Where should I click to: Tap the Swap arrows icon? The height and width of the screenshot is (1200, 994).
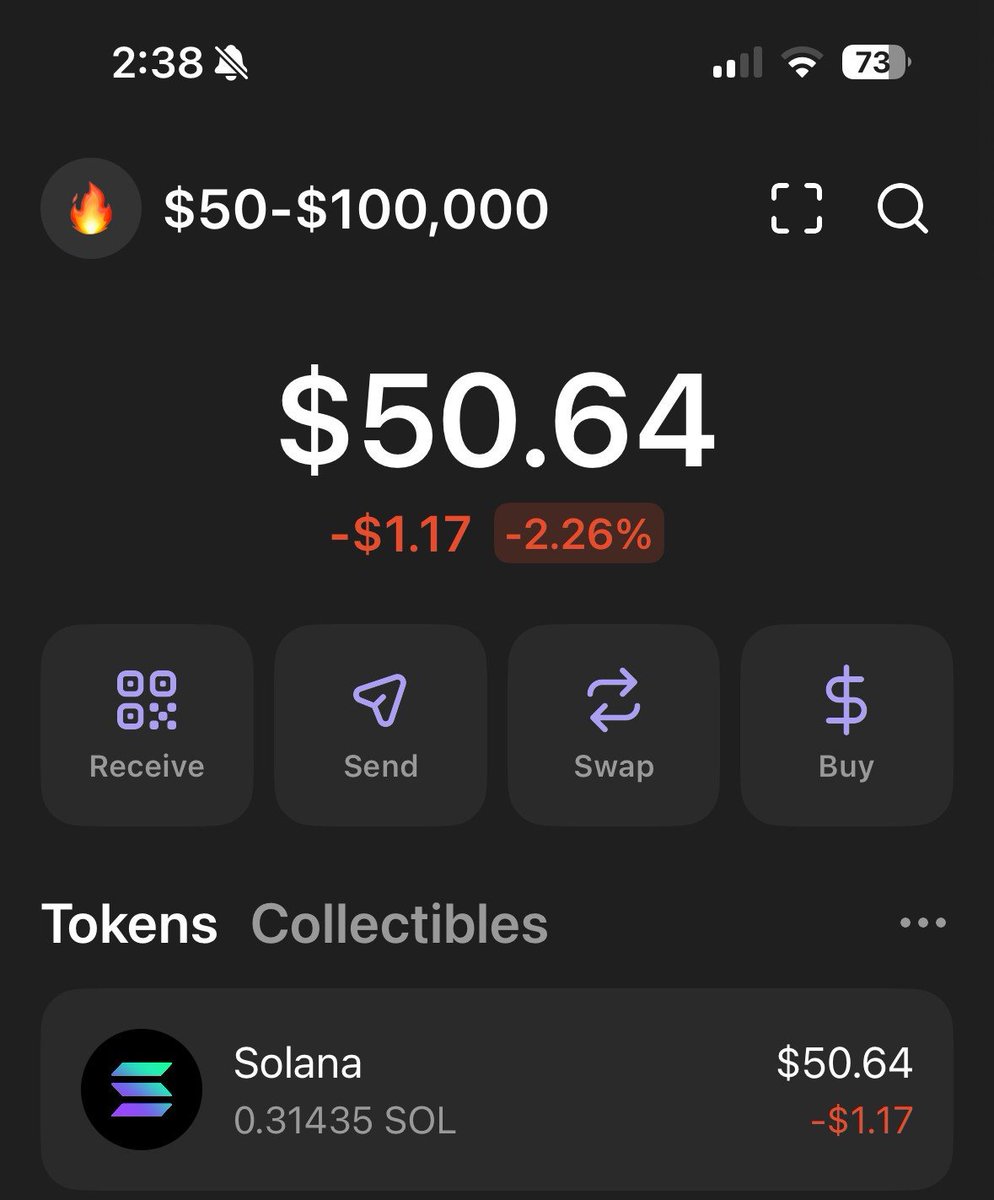[613, 700]
